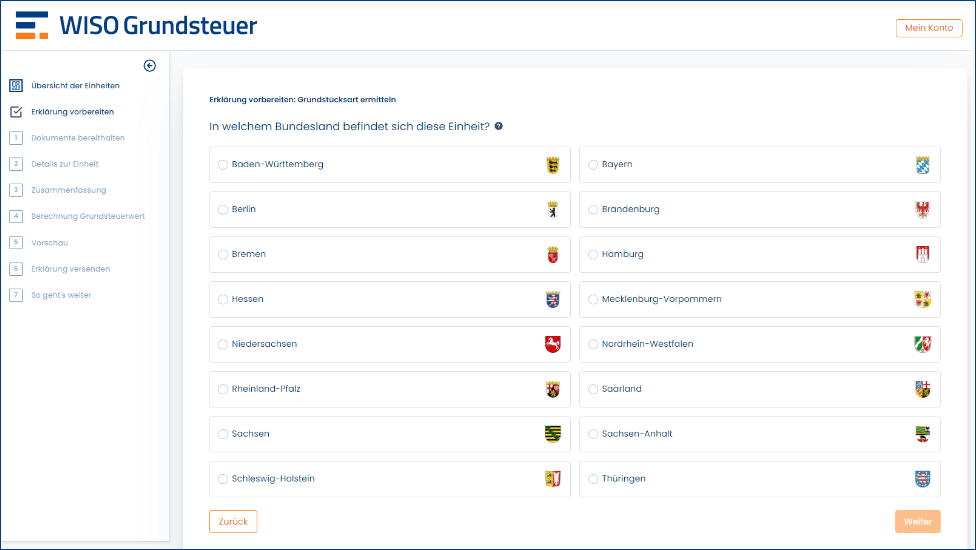Click the Mecklenburg-Vorpommern coat of arms

click(x=922, y=299)
